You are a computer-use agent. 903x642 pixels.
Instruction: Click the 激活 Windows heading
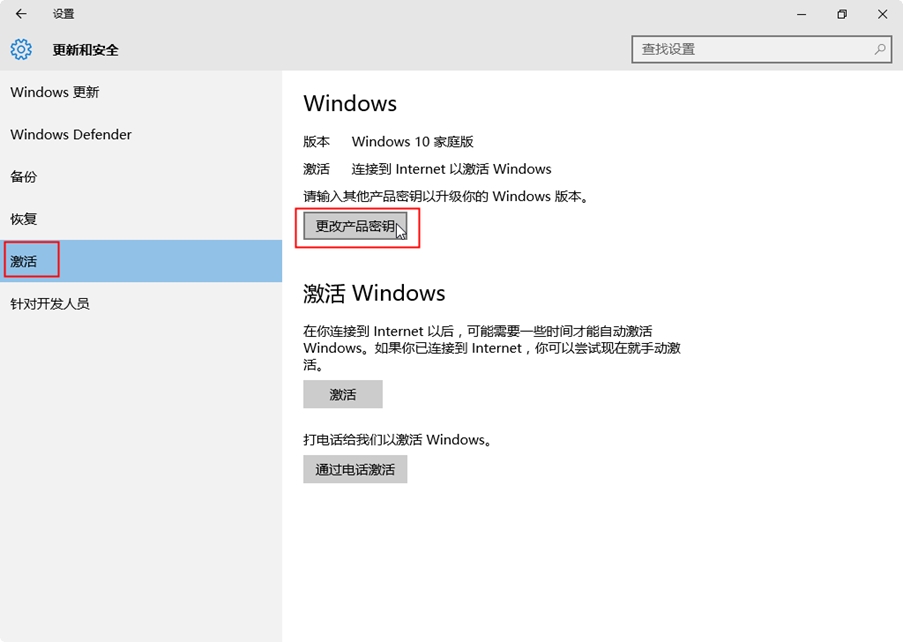coord(374,293)
